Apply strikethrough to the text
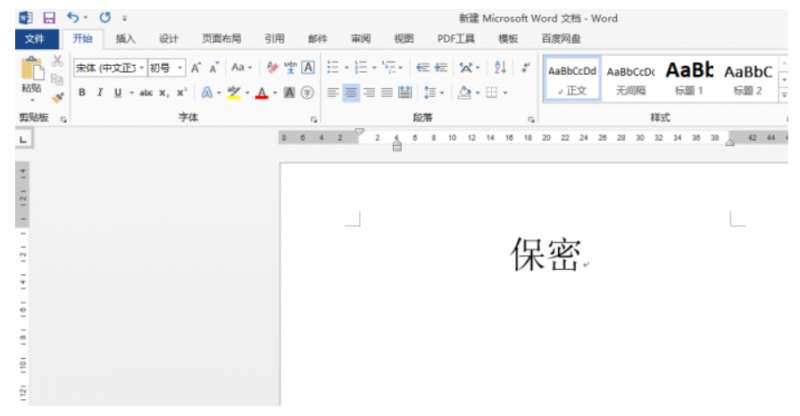Viewport: 800px width, 416px height. 146,92
